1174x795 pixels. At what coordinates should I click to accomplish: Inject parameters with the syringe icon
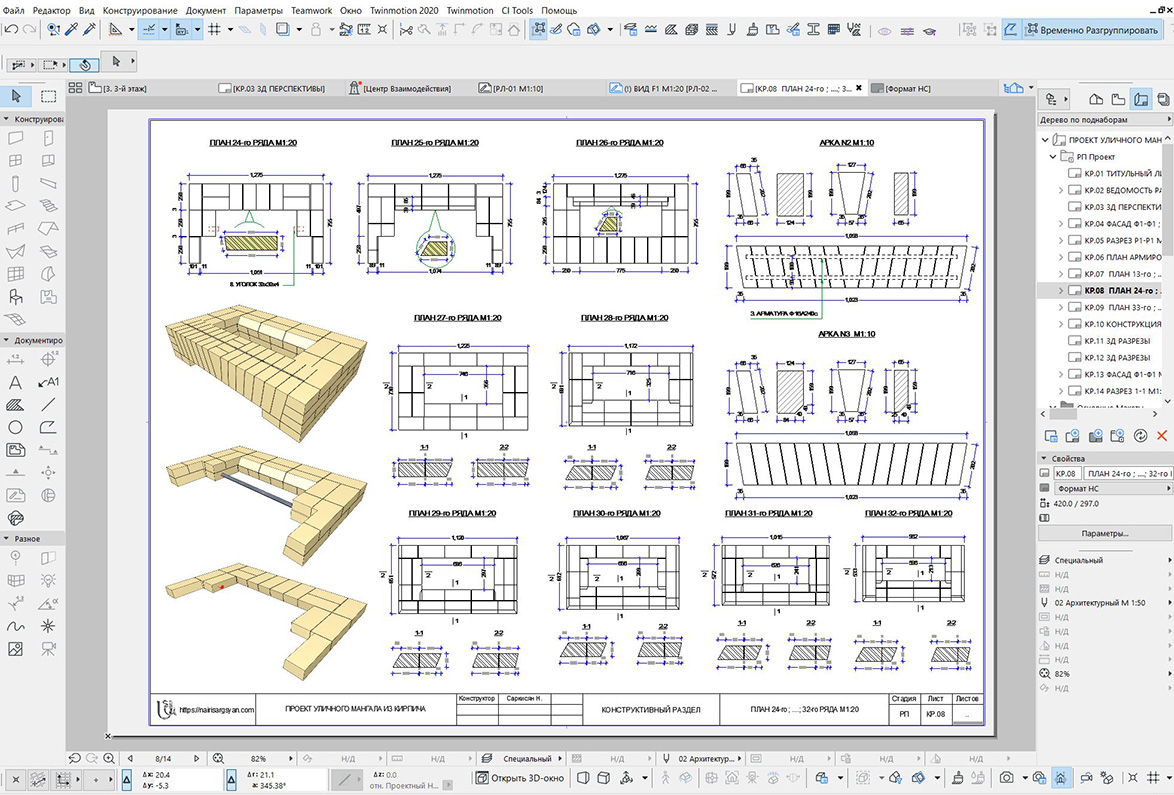89,29
